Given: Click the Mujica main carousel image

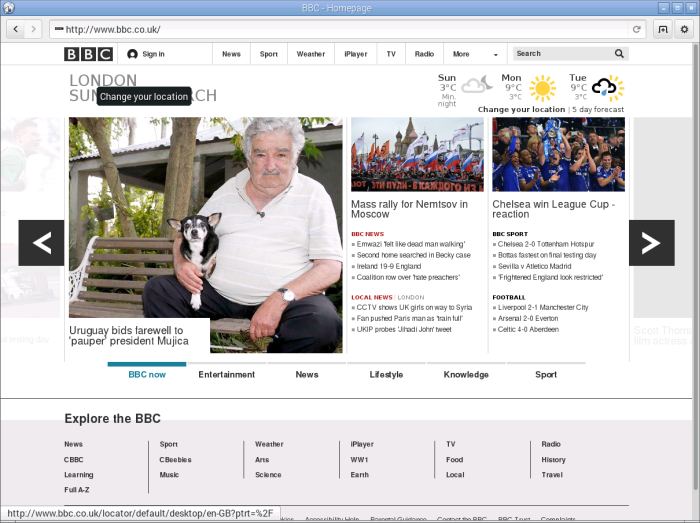Looking at the screenshot, I should 206,235.
